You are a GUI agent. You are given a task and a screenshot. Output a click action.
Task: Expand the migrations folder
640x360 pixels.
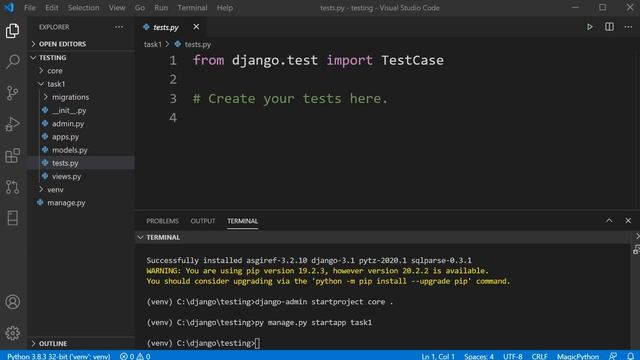point(70,97)
